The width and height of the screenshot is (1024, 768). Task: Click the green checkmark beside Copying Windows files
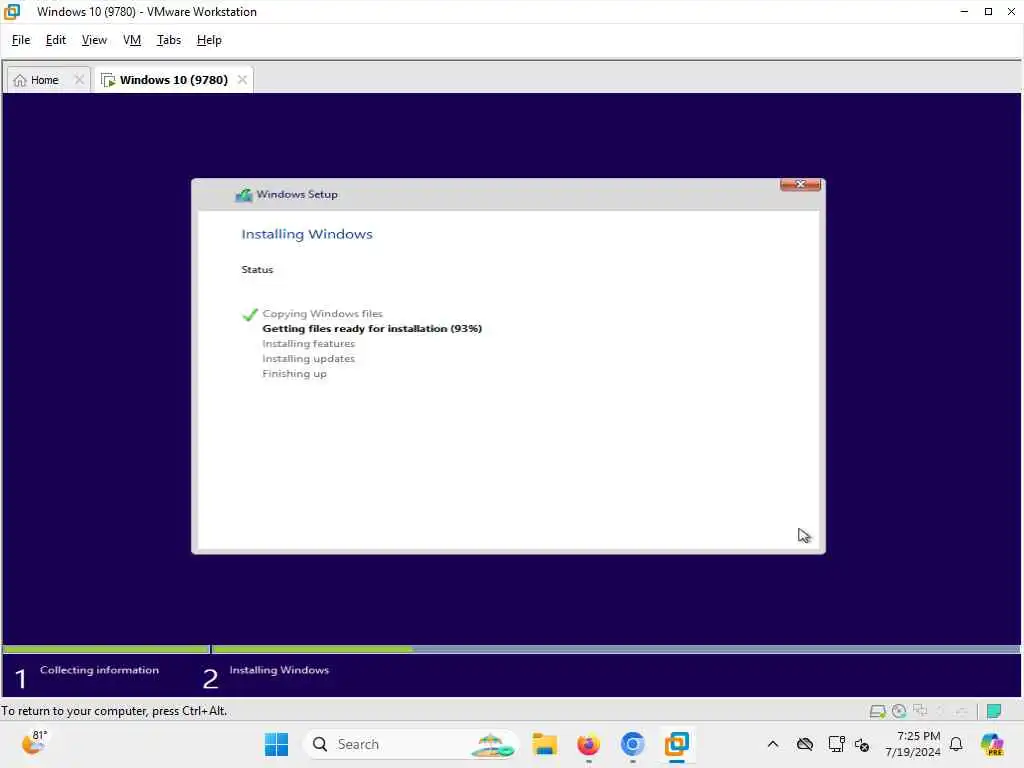tap(249, 315)
